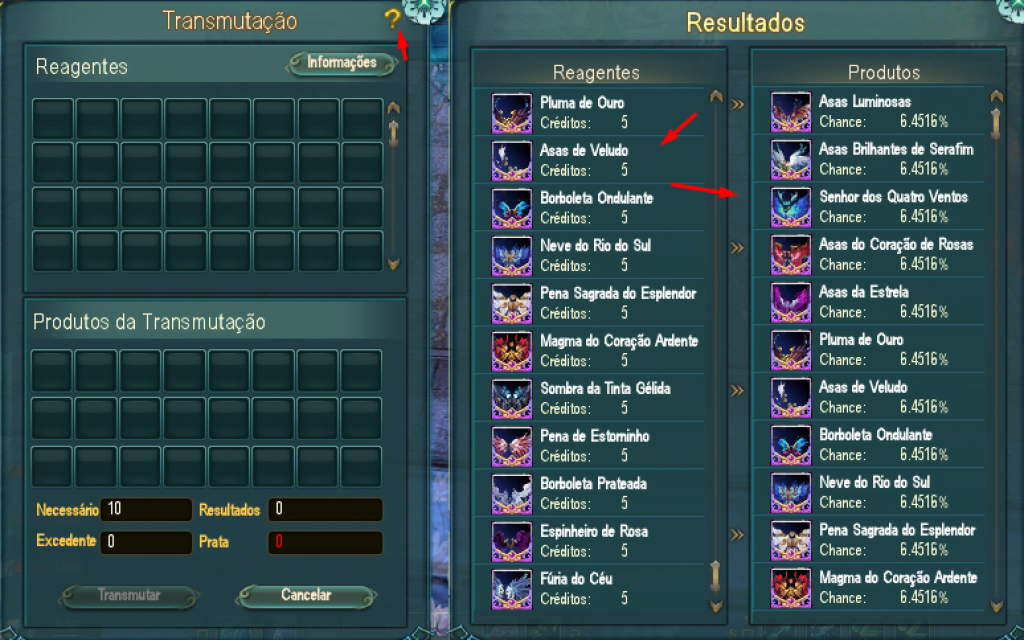Click the up arrow of Reagentes slot scrollbar
This screenshot has width=1024, height=640.
click(393, 108)
